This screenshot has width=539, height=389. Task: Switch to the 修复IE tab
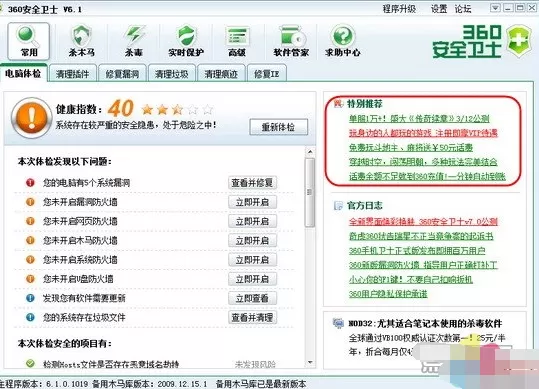pos(266,74)
